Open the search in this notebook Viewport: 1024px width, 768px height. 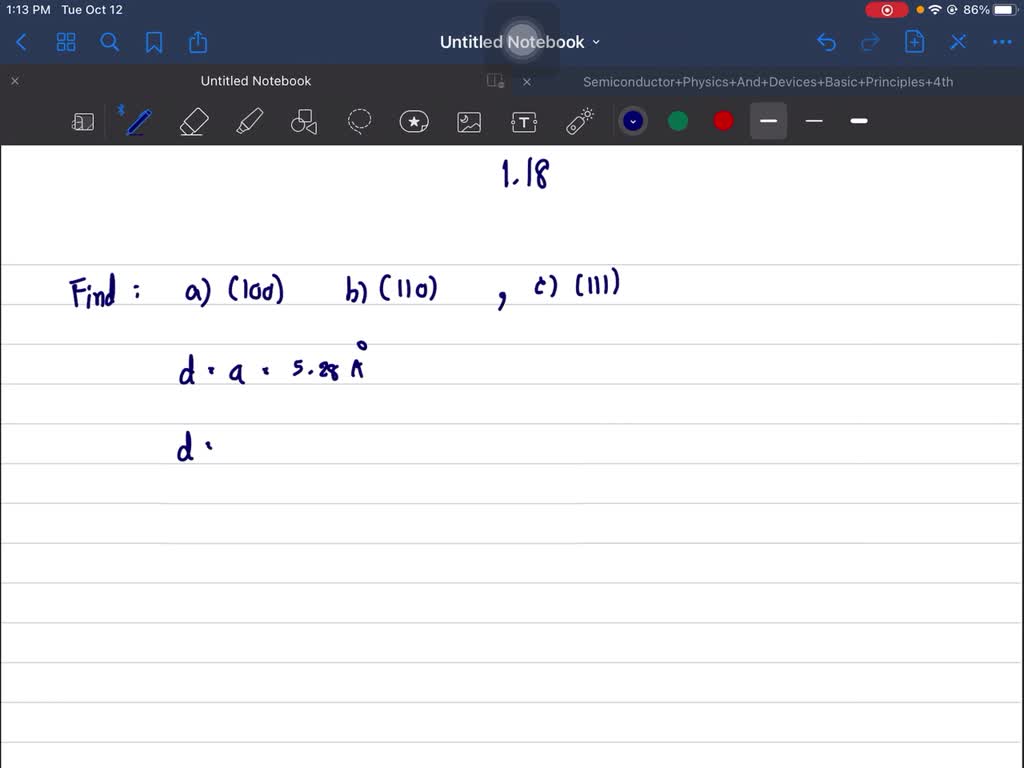110,42
